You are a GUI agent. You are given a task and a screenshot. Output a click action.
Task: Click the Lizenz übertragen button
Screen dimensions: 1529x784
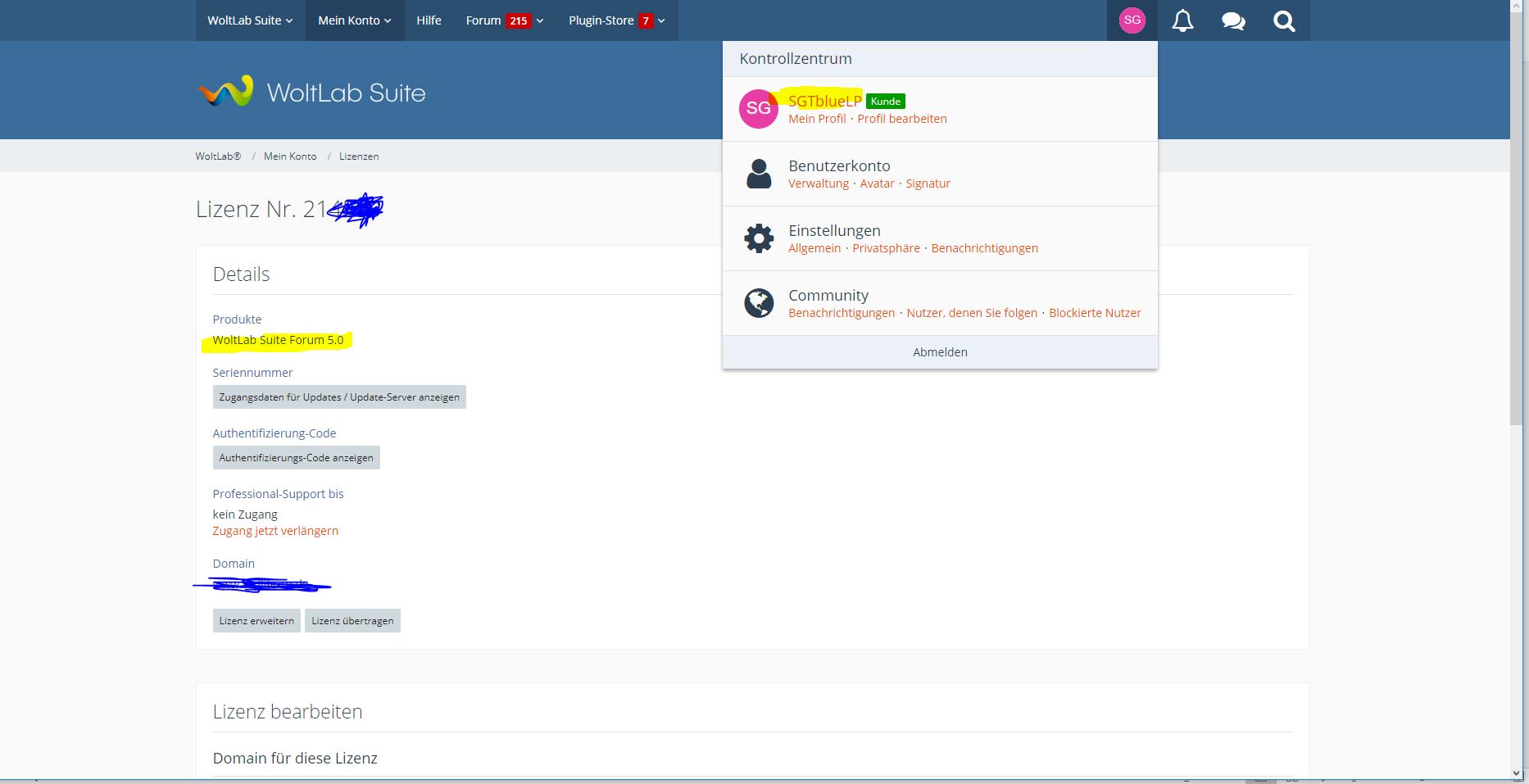click(352, 621)
